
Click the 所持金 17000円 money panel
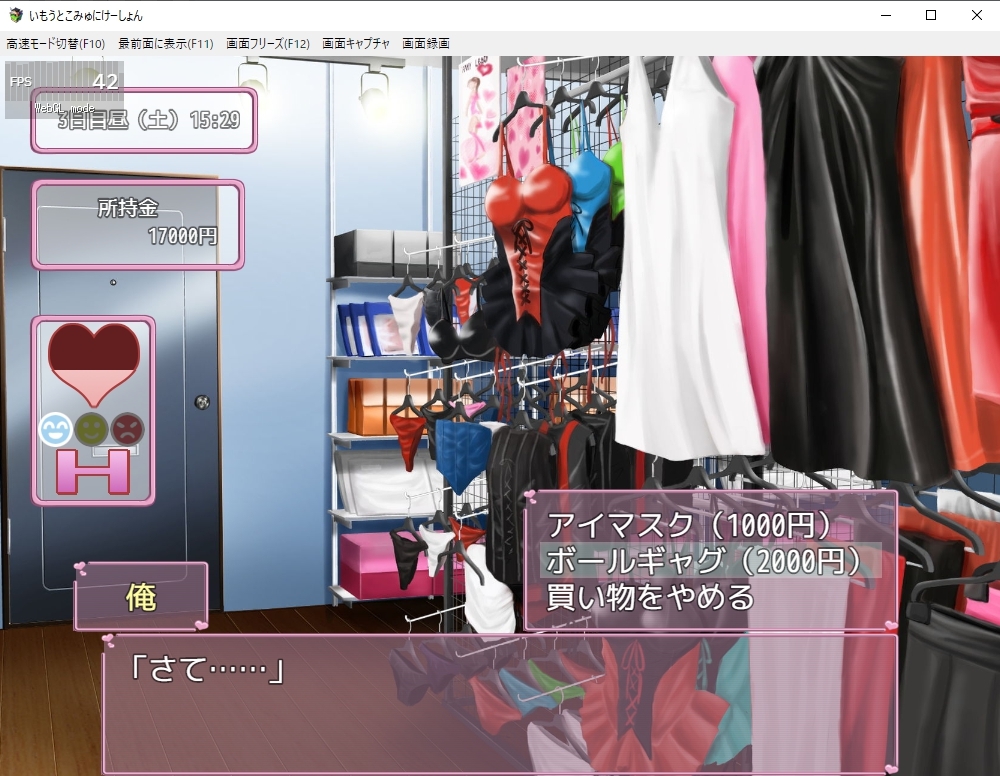[x=138, y=225]
